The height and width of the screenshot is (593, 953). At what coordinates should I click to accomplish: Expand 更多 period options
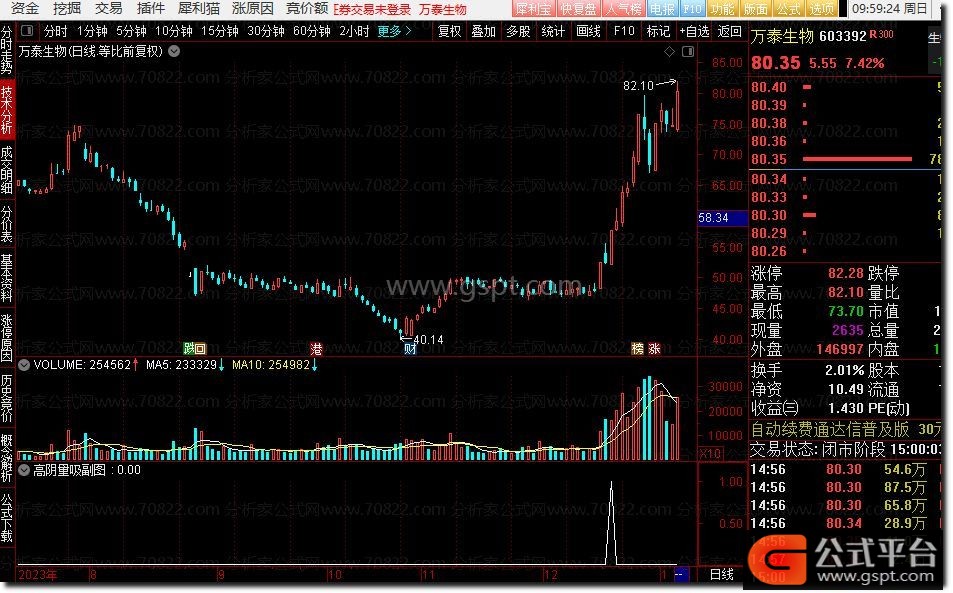point(394,31)
